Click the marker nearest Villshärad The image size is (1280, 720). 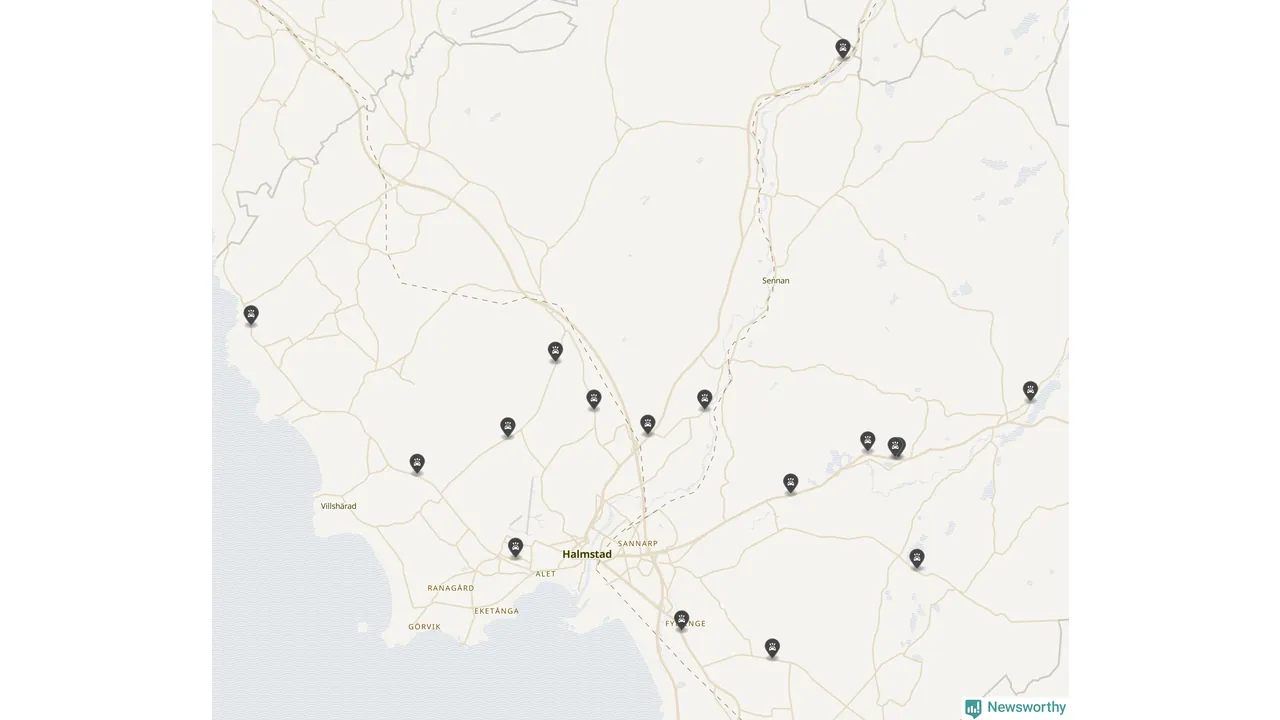tap(417, 463)
